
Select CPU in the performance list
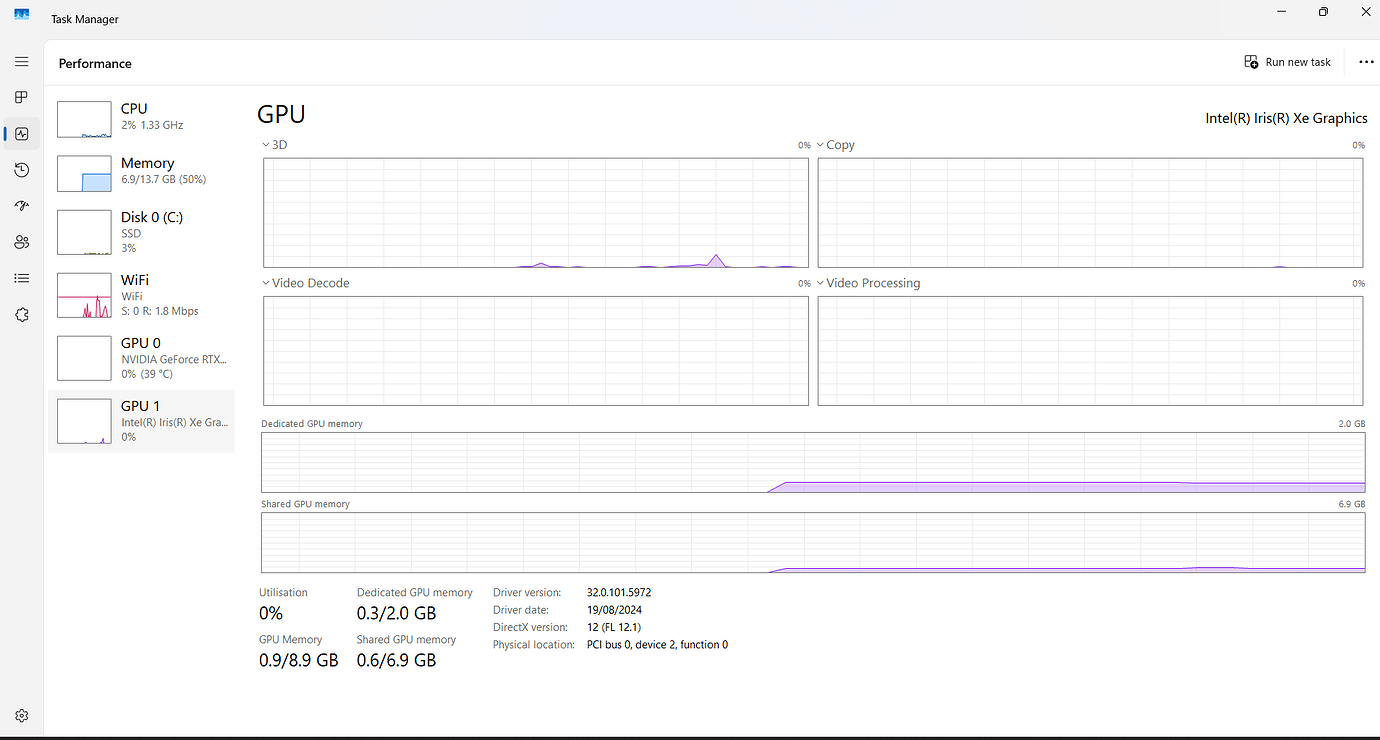pos(141,117)
